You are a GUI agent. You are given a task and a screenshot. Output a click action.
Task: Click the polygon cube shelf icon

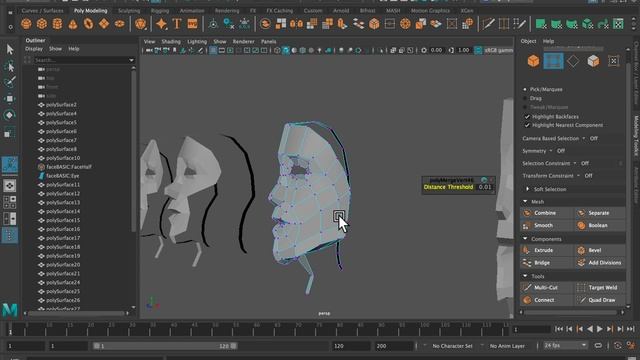(x=42, y=24)
